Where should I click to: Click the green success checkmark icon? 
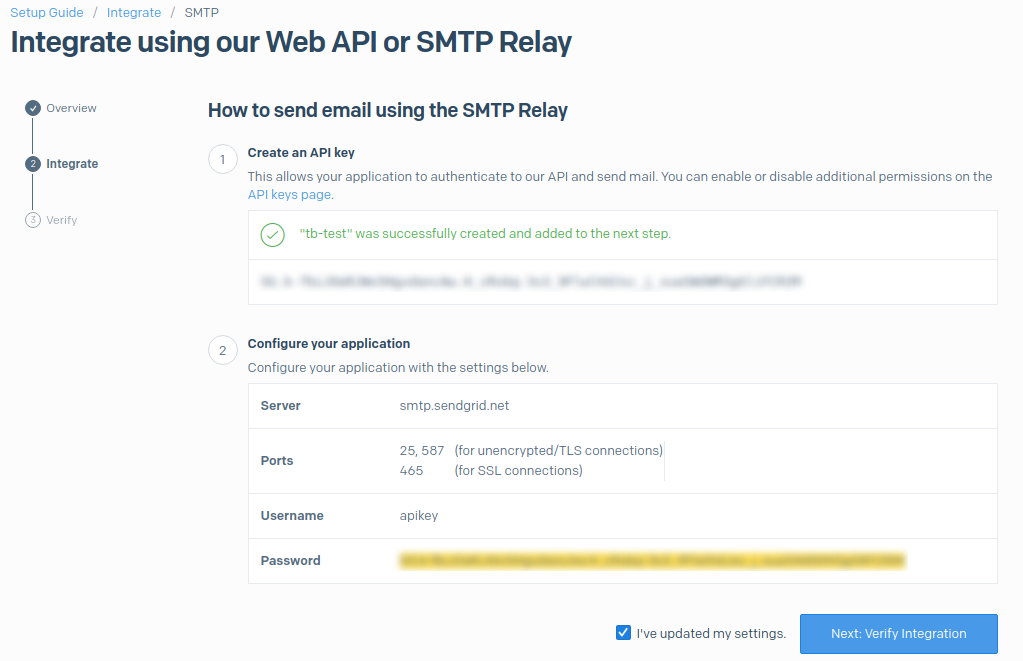[270, 235]
